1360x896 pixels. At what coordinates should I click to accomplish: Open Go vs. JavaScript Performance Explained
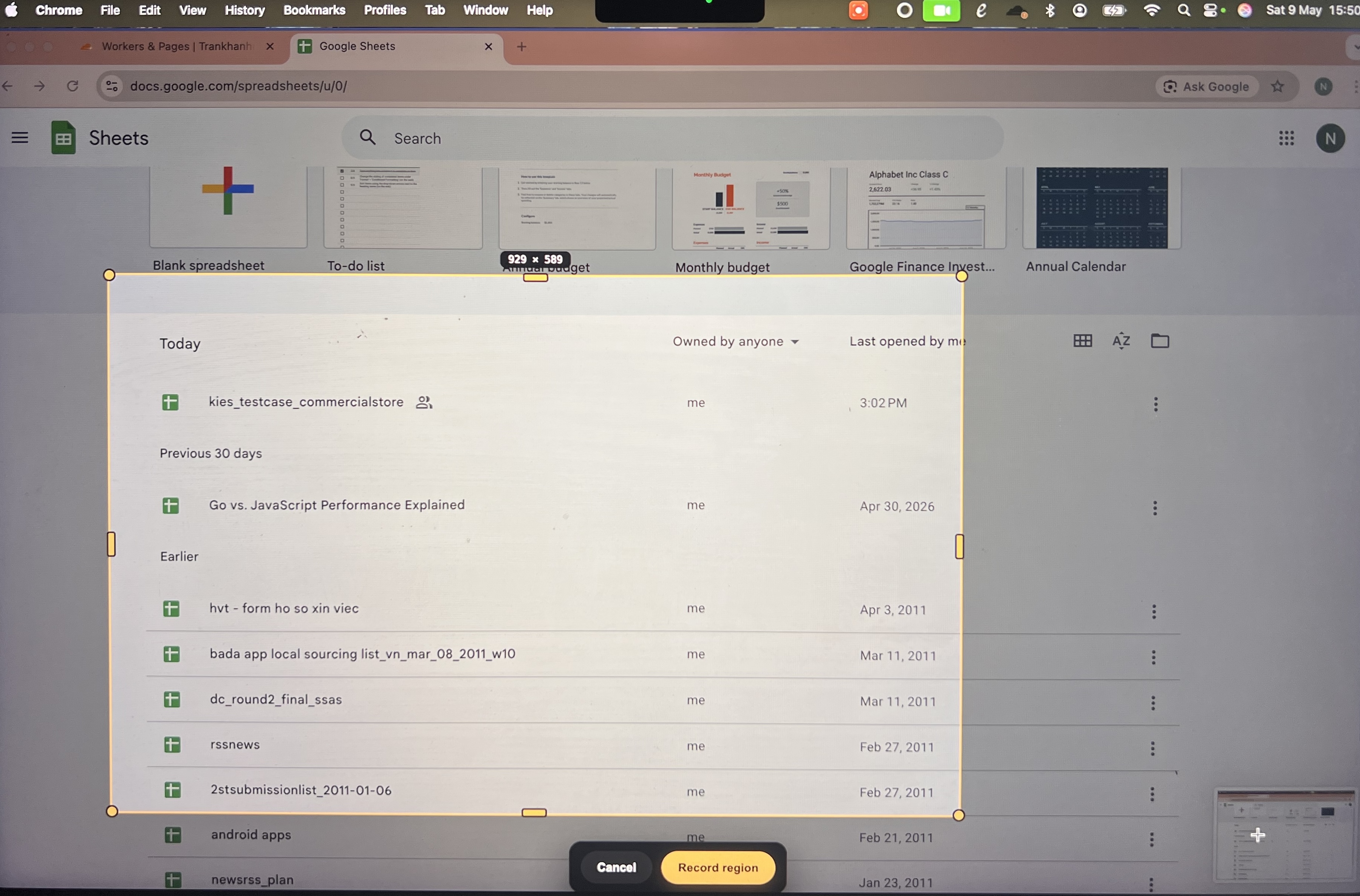337,505
